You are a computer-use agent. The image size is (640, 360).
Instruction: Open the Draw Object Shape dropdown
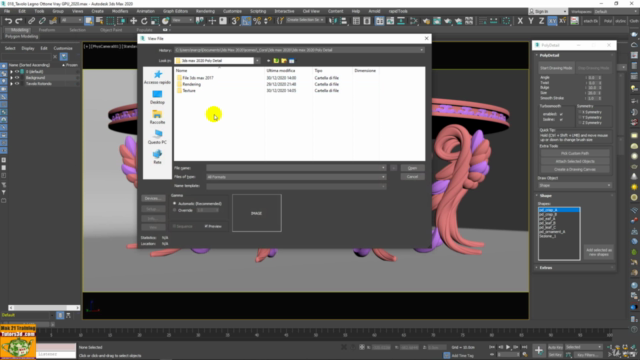(575, 185)
